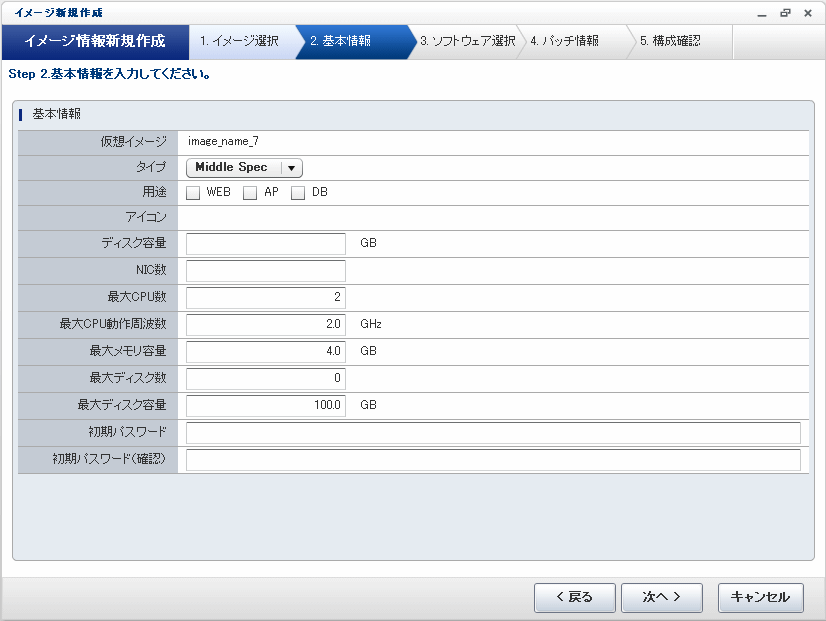Screen dimensions: 826x621
Task: Go to step 1 イメージ選択
Action: coord(239,42)
